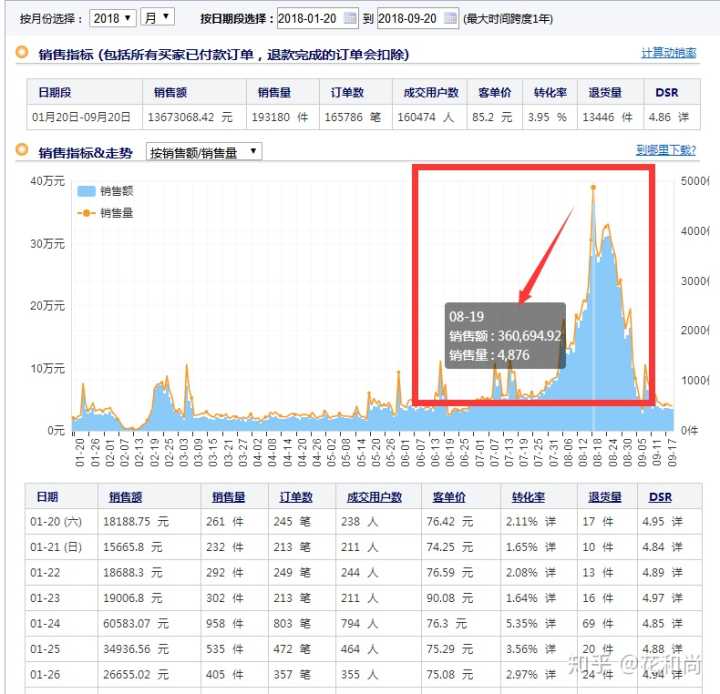This screenshot has height=694, width=720.
Task: Click the 销售额 blue legend swatch
Action: pyautogui.click(x=86, y=191)
